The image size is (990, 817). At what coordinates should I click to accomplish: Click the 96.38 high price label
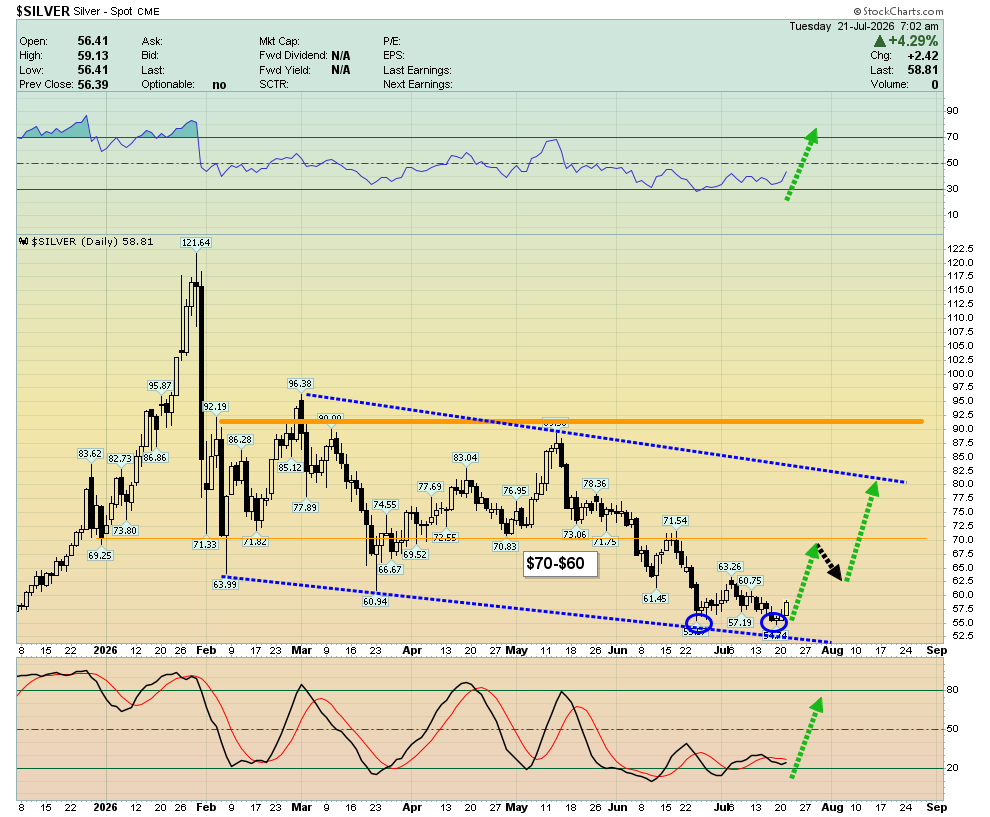pos(300,383)
